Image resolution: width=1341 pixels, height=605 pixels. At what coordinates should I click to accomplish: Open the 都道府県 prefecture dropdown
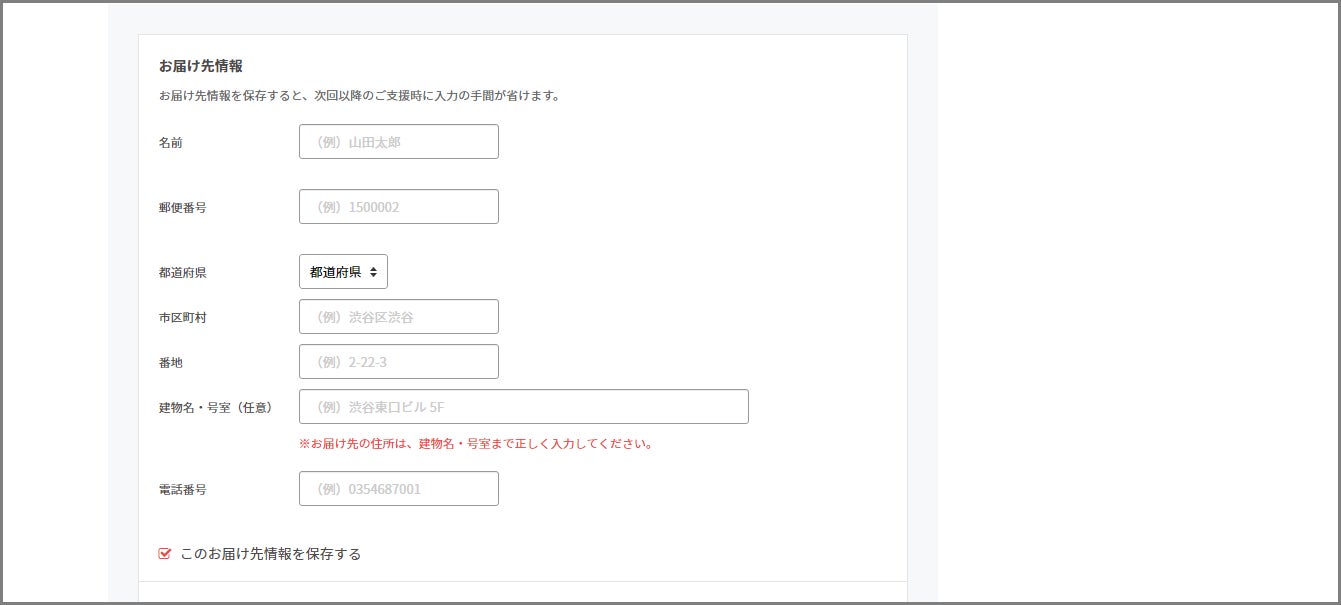(343, 272)
